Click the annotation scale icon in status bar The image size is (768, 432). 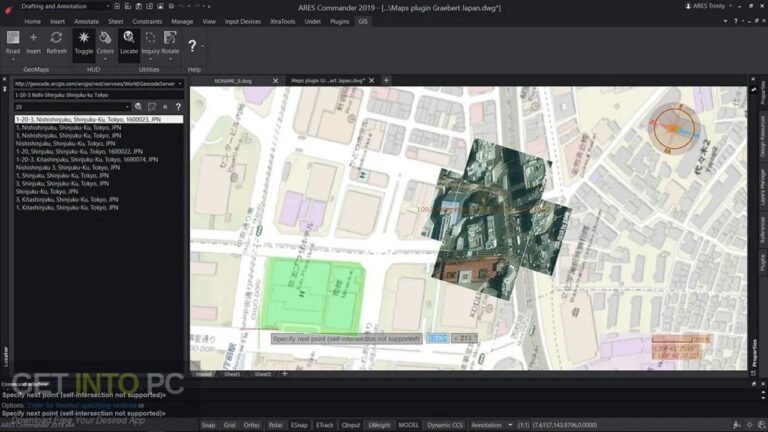click(737, 425)
